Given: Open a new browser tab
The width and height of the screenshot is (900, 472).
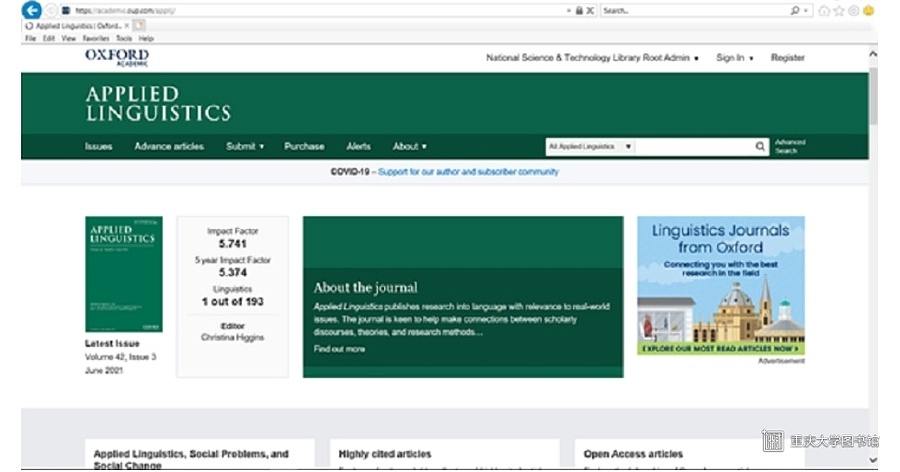Looking at the screenshot, I should coord(139,26).
